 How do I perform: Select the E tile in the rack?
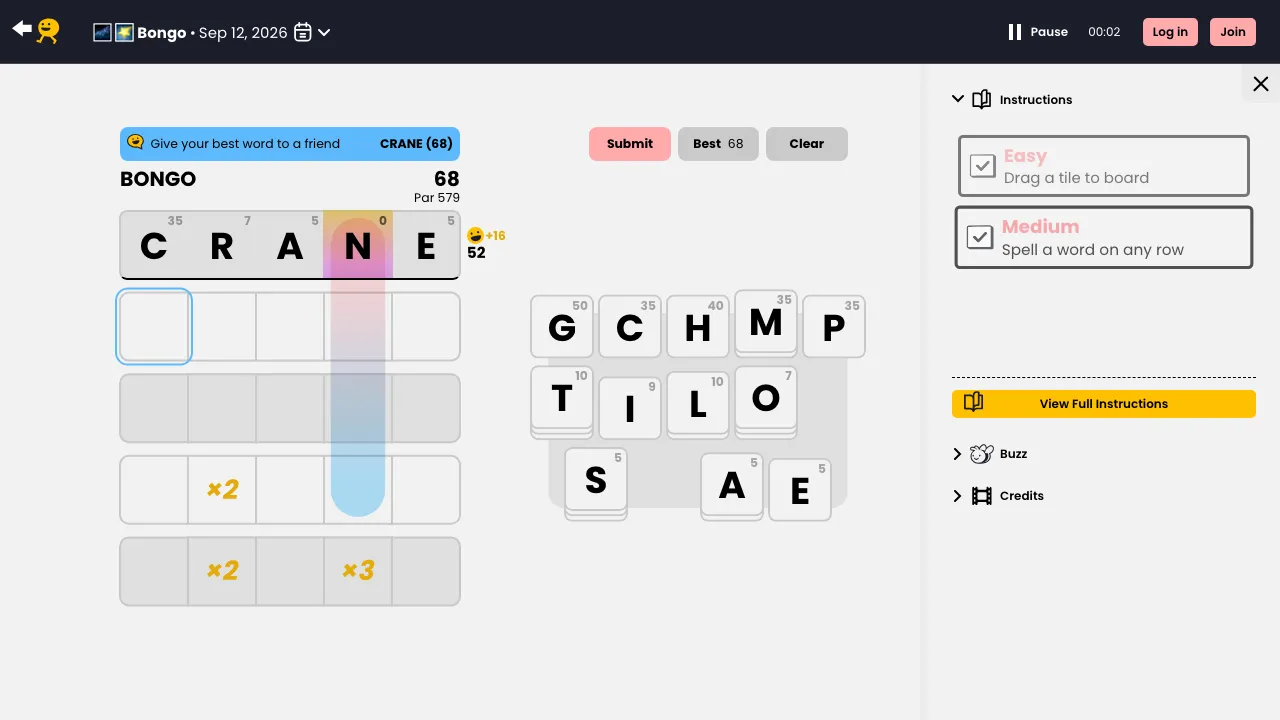coord(800,490)
